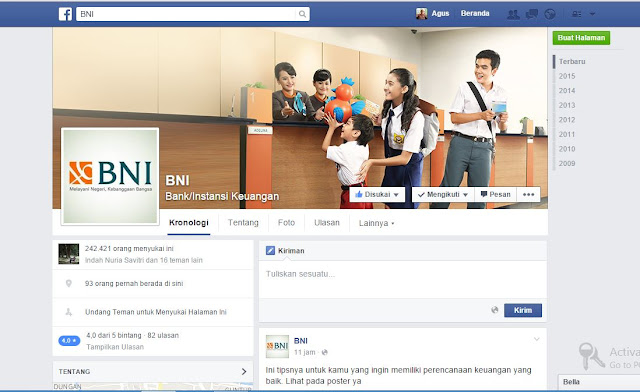Select the Kronologi tab

point(189,223)
